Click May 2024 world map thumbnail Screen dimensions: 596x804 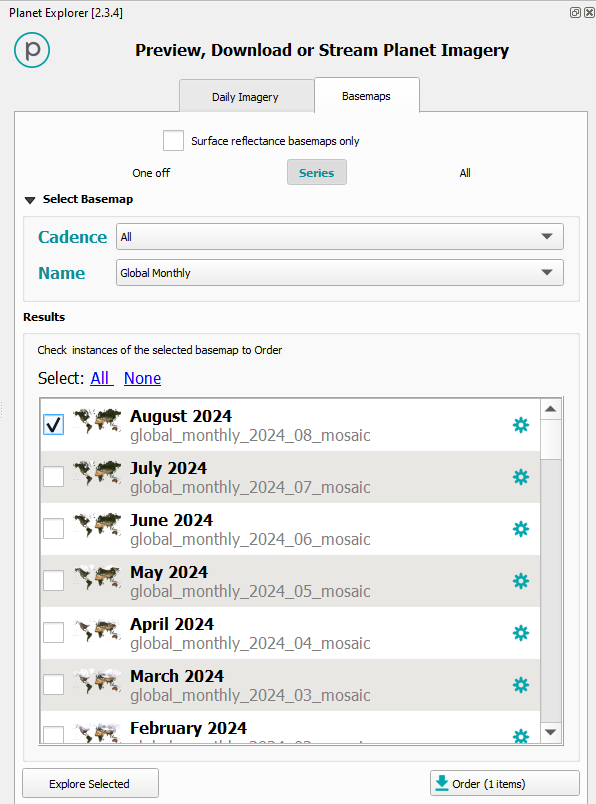point(97,577)
